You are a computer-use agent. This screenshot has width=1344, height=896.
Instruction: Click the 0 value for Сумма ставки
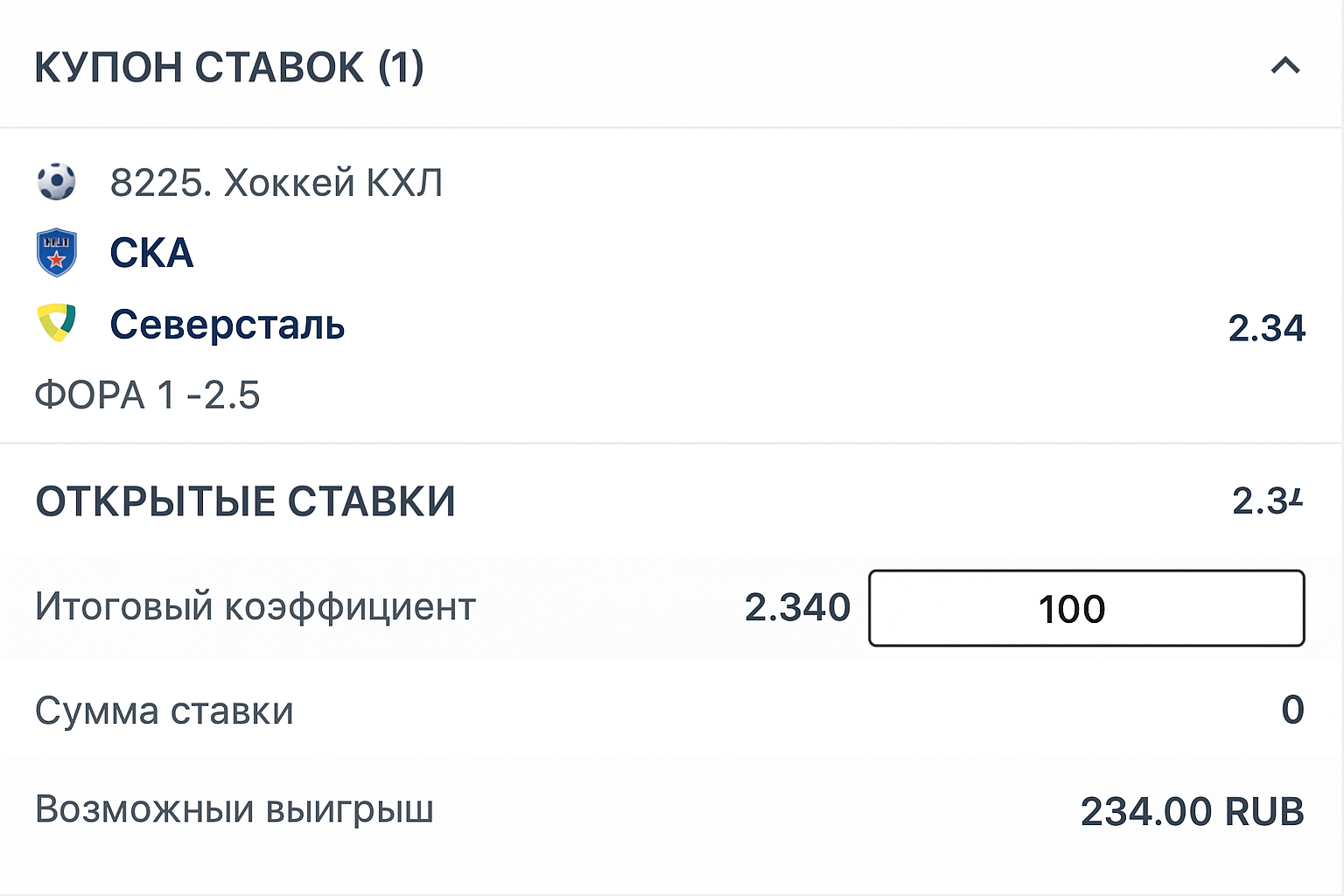1292,710
